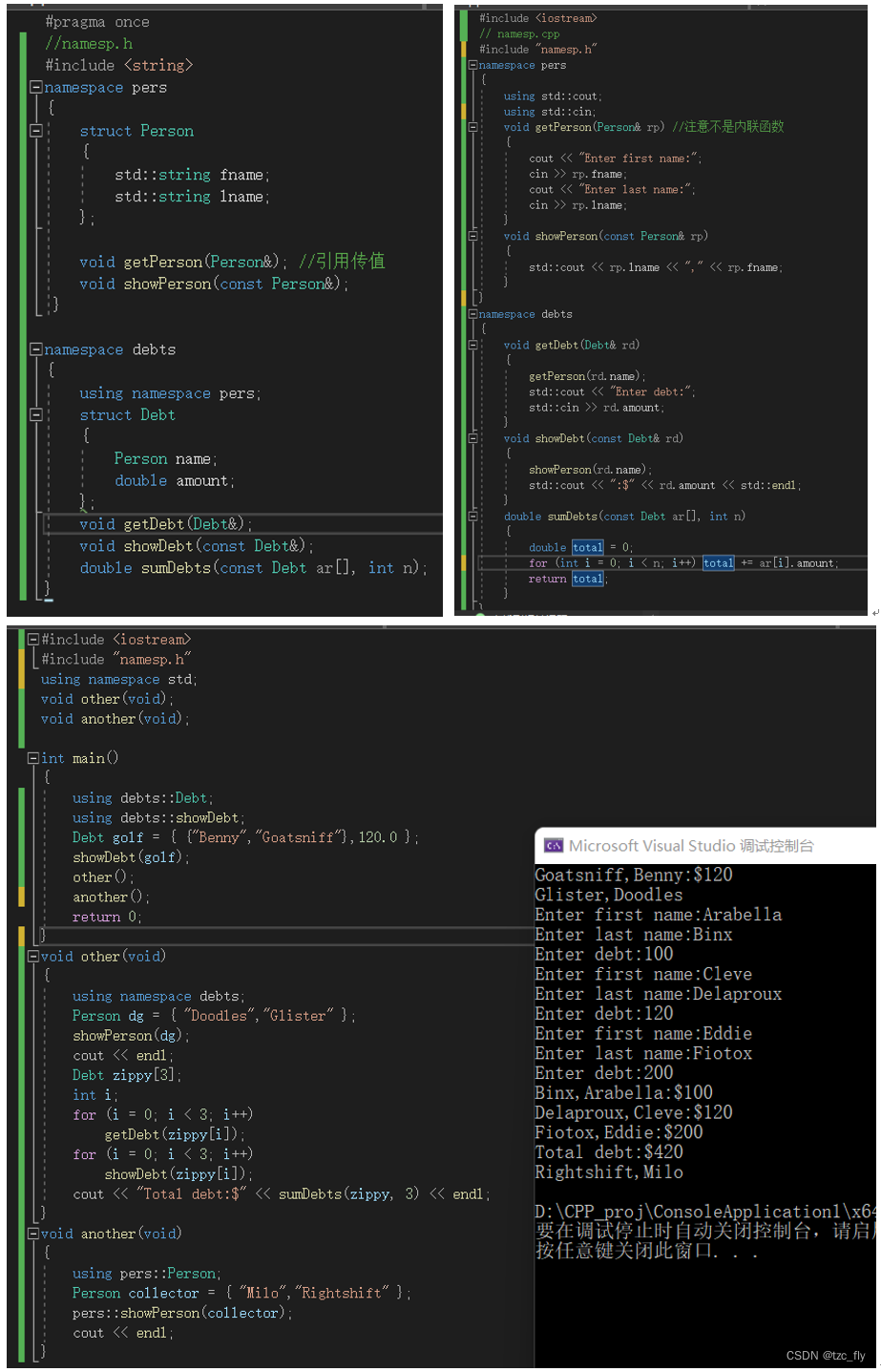Click the 'Person dg' initialization line
Image resolution: width=881 pixels, height=1372 pixels.
pyautogui.click(x=214, y=1016)
